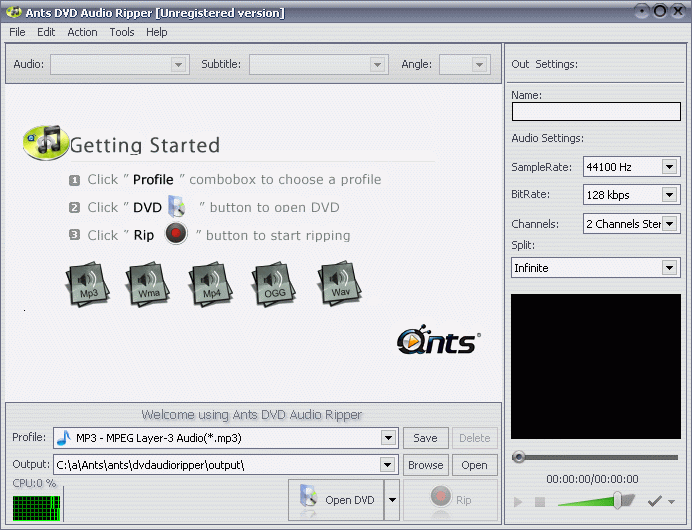Open the Help menu
692x530 pixels.
157,32
